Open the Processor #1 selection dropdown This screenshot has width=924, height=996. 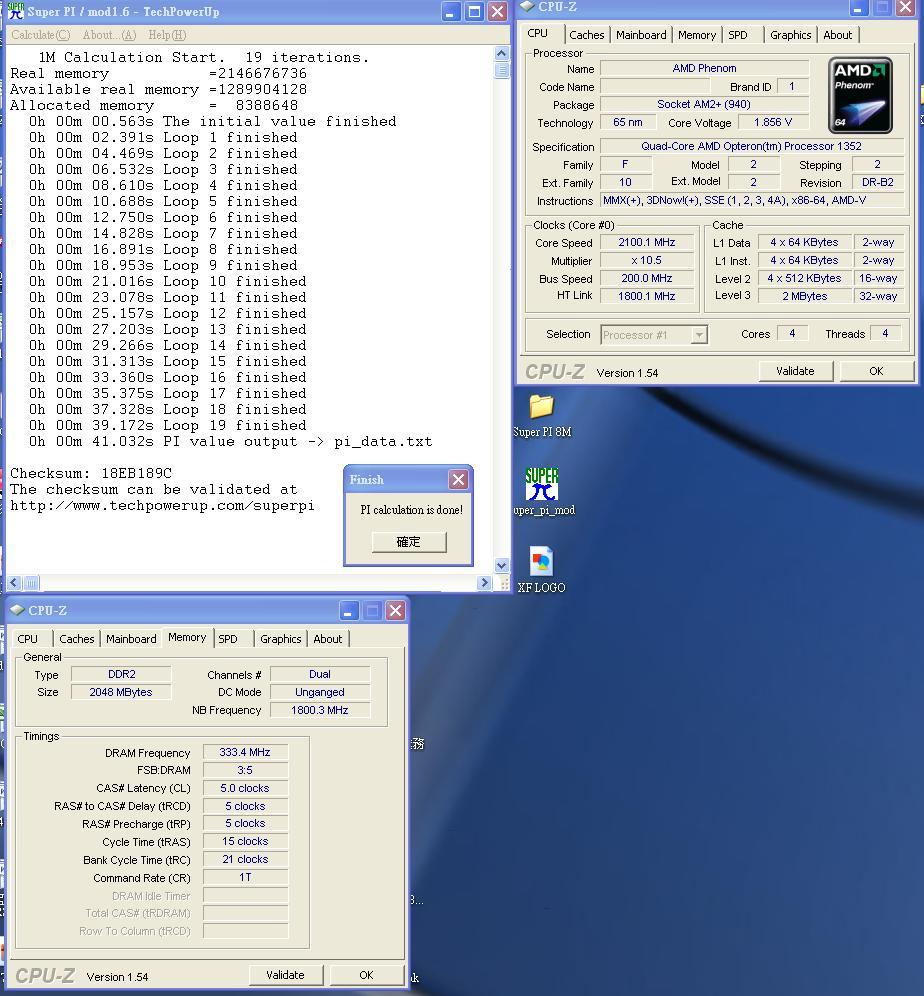coord(699,334)
